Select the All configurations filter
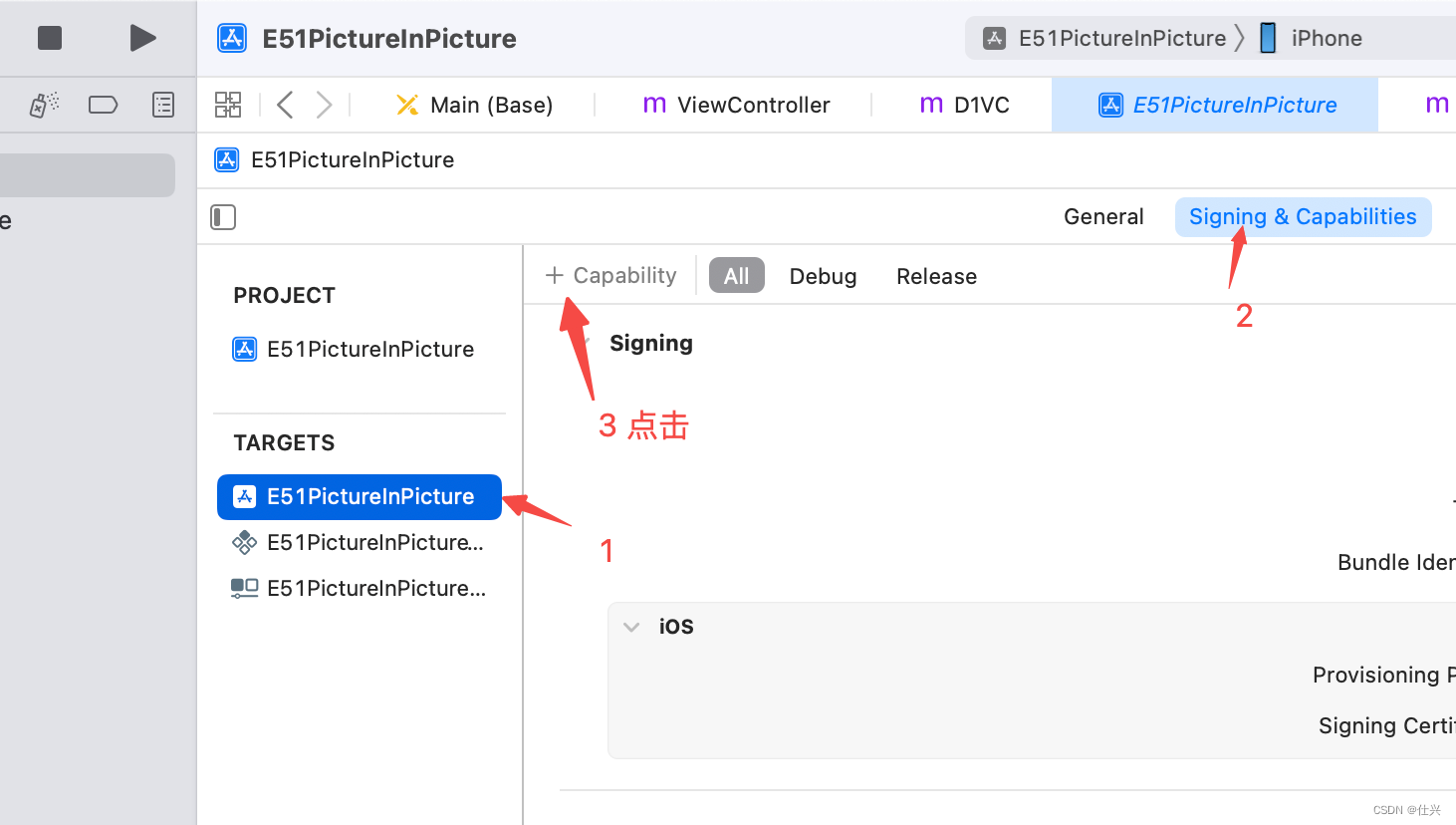The image size is (1456, 825). [x=736, y=276]
